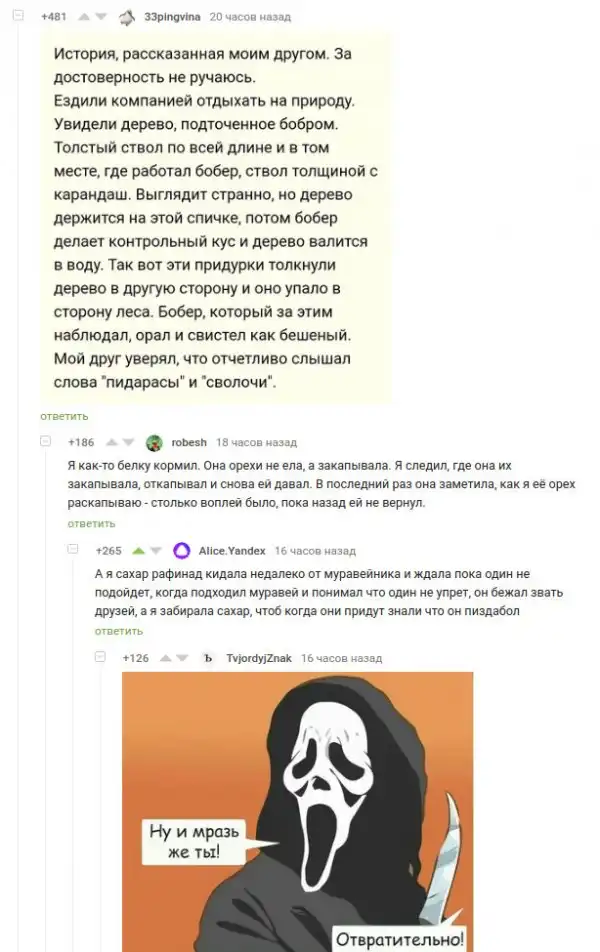The width and height of the screenshot is (600, 952).
Task: Open the '20 часов назад' timestamp link
Action: 250,17
